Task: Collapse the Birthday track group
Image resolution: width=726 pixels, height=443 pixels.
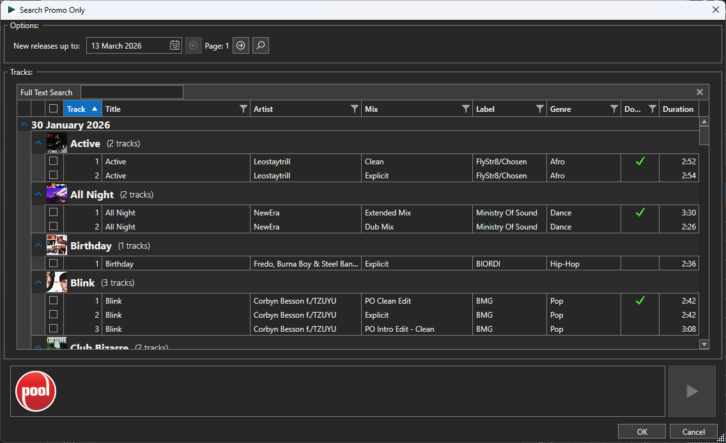Action: (x=38, y=245)
